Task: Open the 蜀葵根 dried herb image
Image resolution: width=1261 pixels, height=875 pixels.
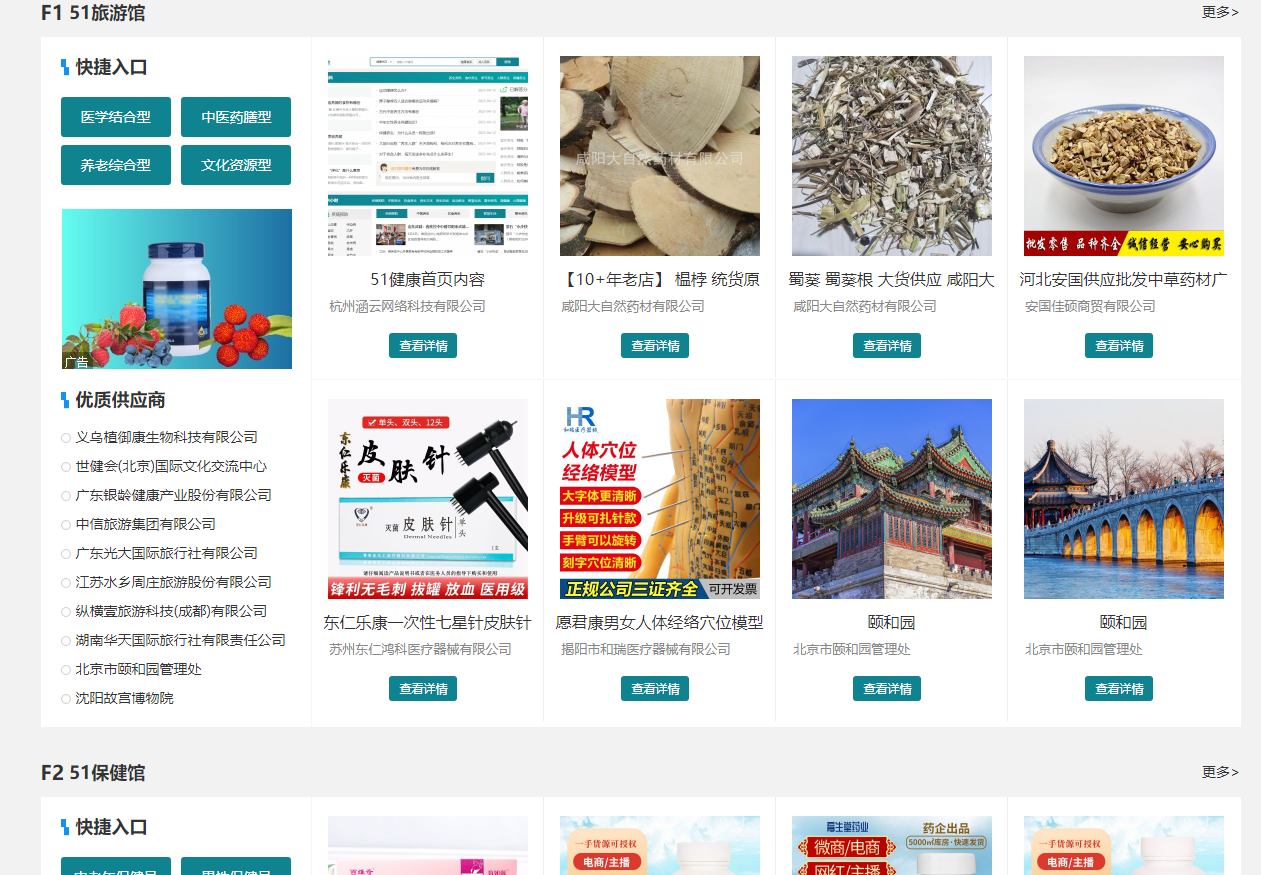Action: (x=892, y=156)
